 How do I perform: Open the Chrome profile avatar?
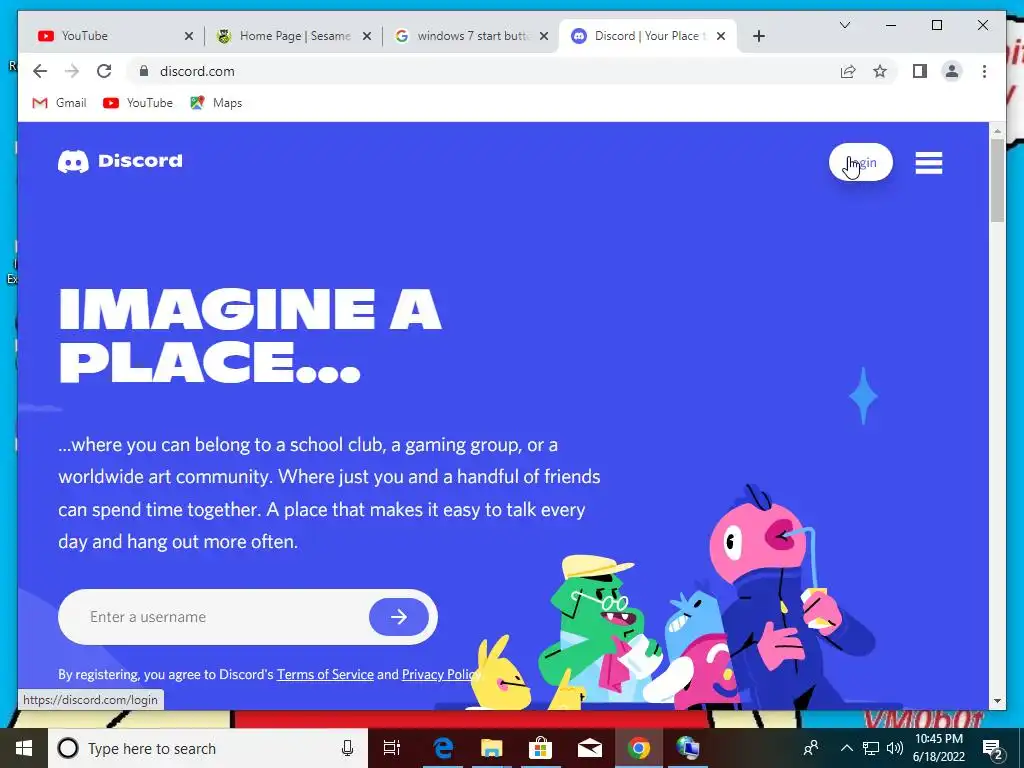[952, 71]
